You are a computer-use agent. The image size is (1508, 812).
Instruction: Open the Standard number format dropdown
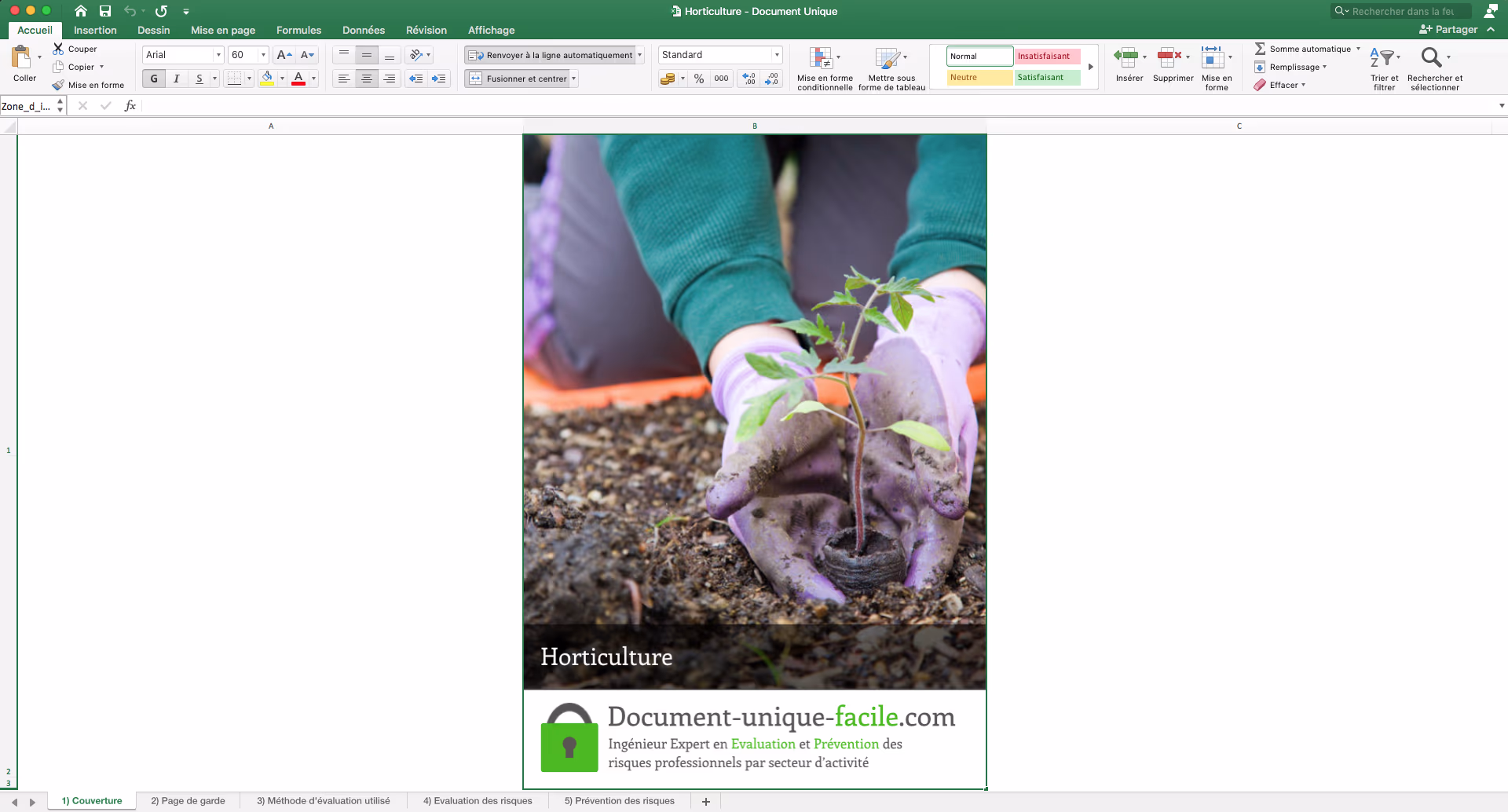coord(777,55)
